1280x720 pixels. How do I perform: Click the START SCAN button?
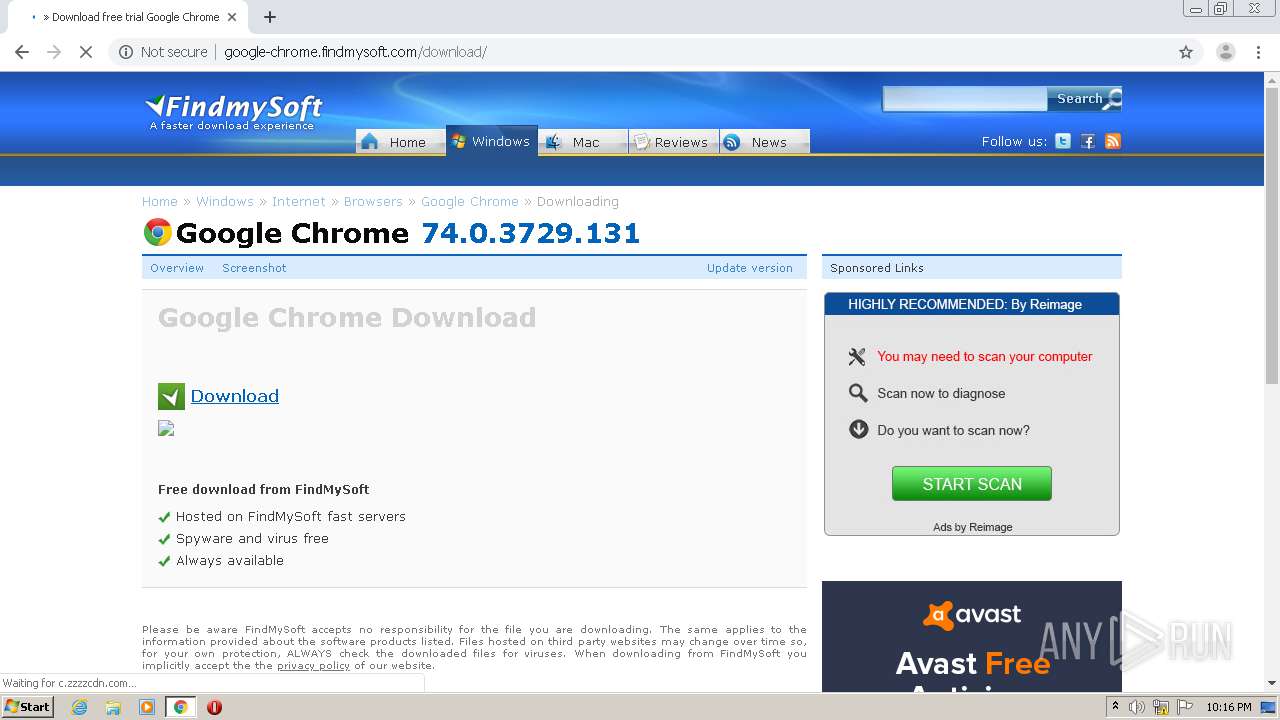pyautogui.click(x=971, y=484)
